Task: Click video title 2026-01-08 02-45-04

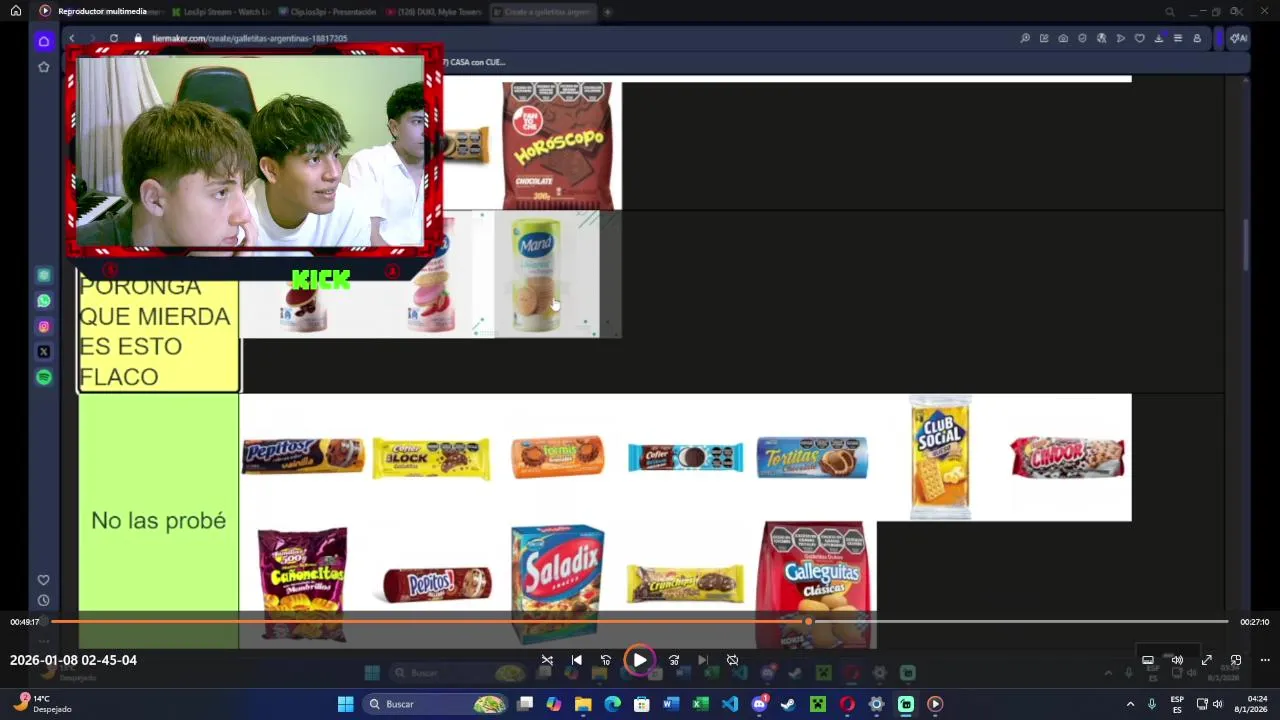Action: pyautogui.click(x=73, y=660)
